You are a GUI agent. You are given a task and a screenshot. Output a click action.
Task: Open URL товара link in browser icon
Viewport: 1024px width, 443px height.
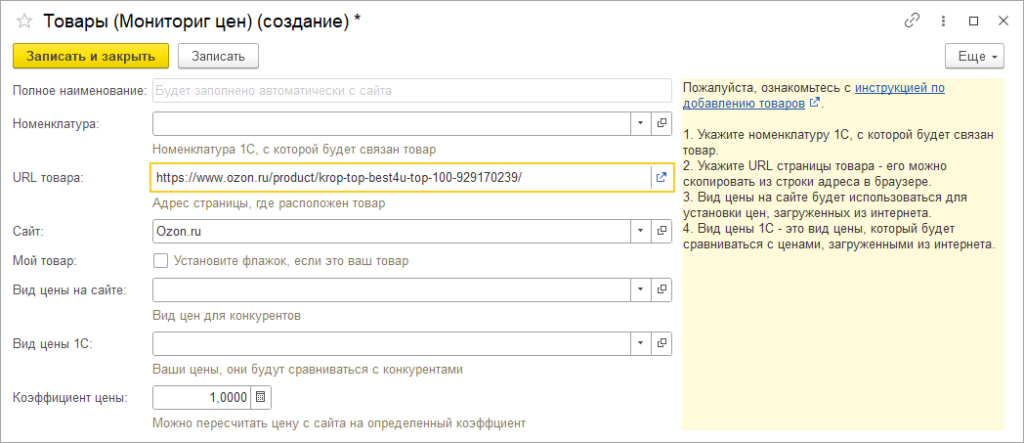point(661,176)
